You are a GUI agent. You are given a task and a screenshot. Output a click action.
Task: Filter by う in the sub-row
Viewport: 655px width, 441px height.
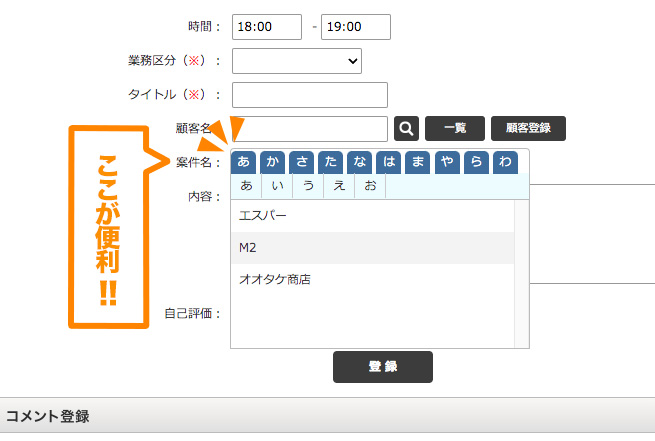[x=308, y=186]
